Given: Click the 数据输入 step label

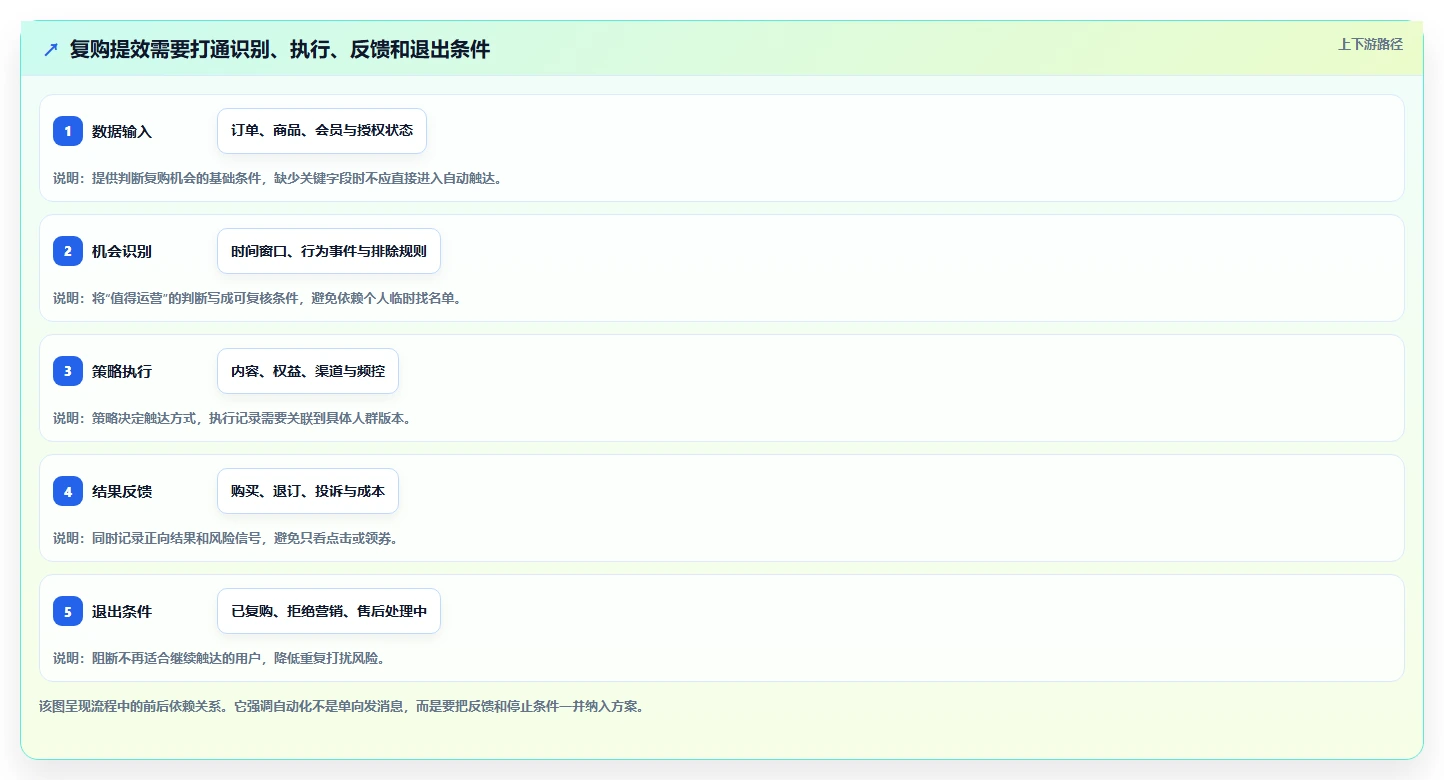Looking at the screenshot, I should [x=122, y=131].
